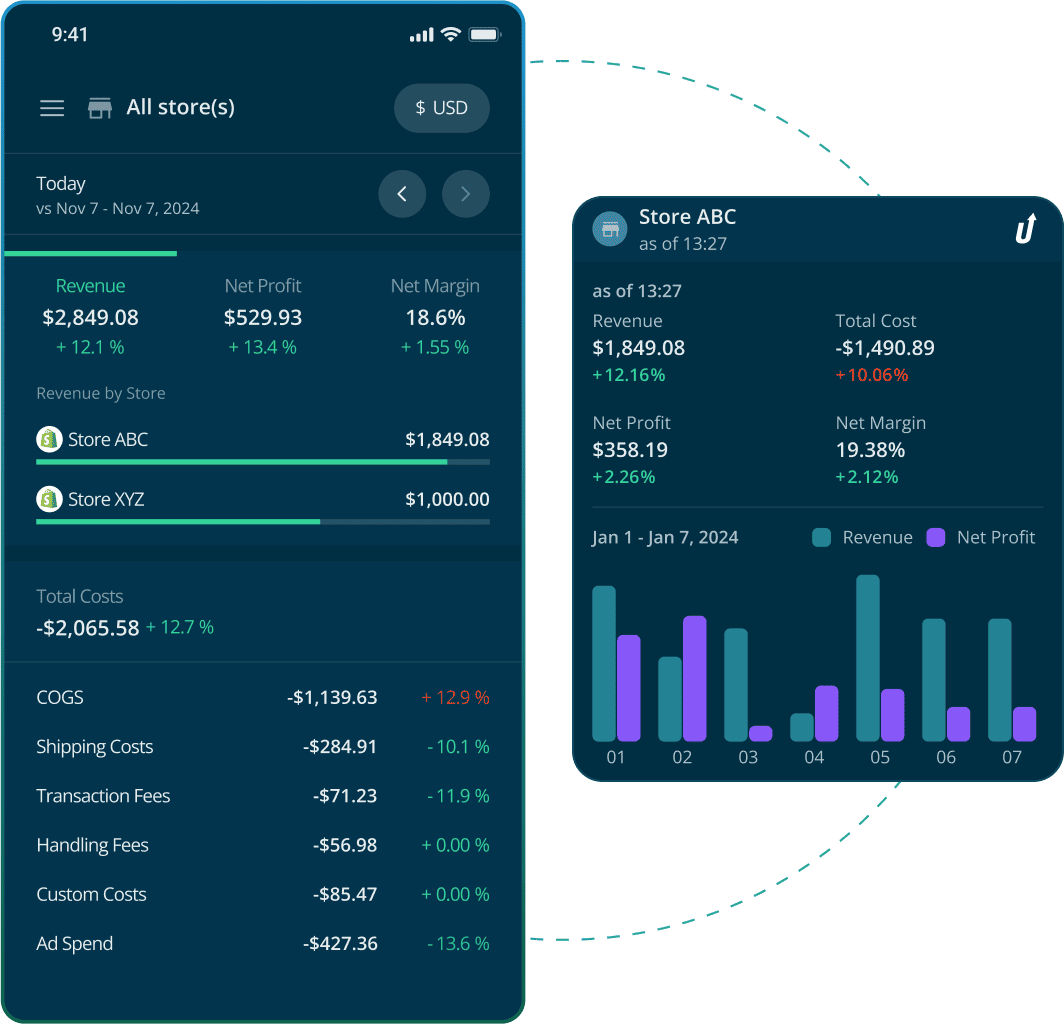The image size is (1064, 1024).
Task: Select the Today date range header
Action: tap(61, 183)
